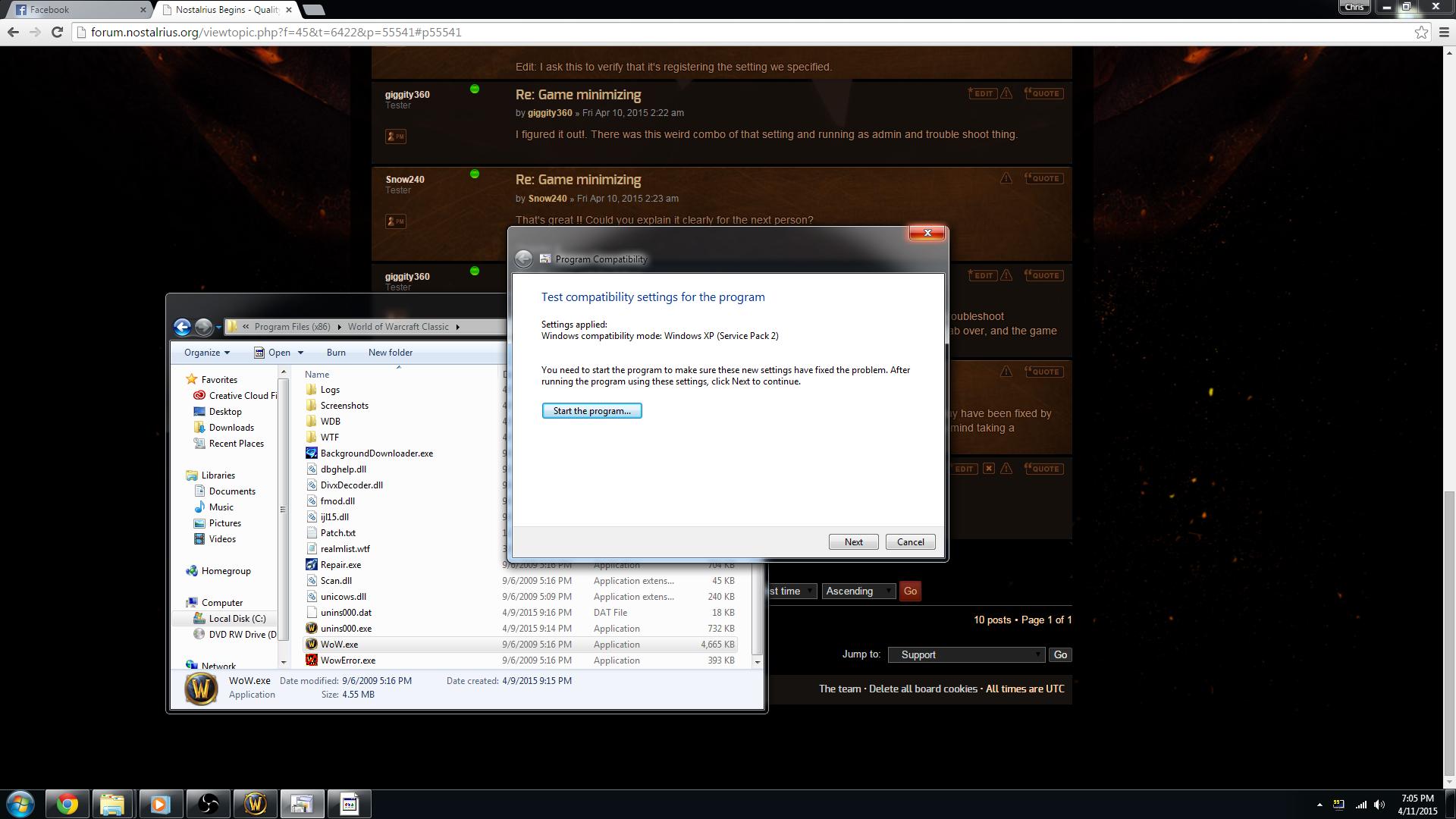
Task: Select the Logs folder
Action: click(x=330, y=390)
